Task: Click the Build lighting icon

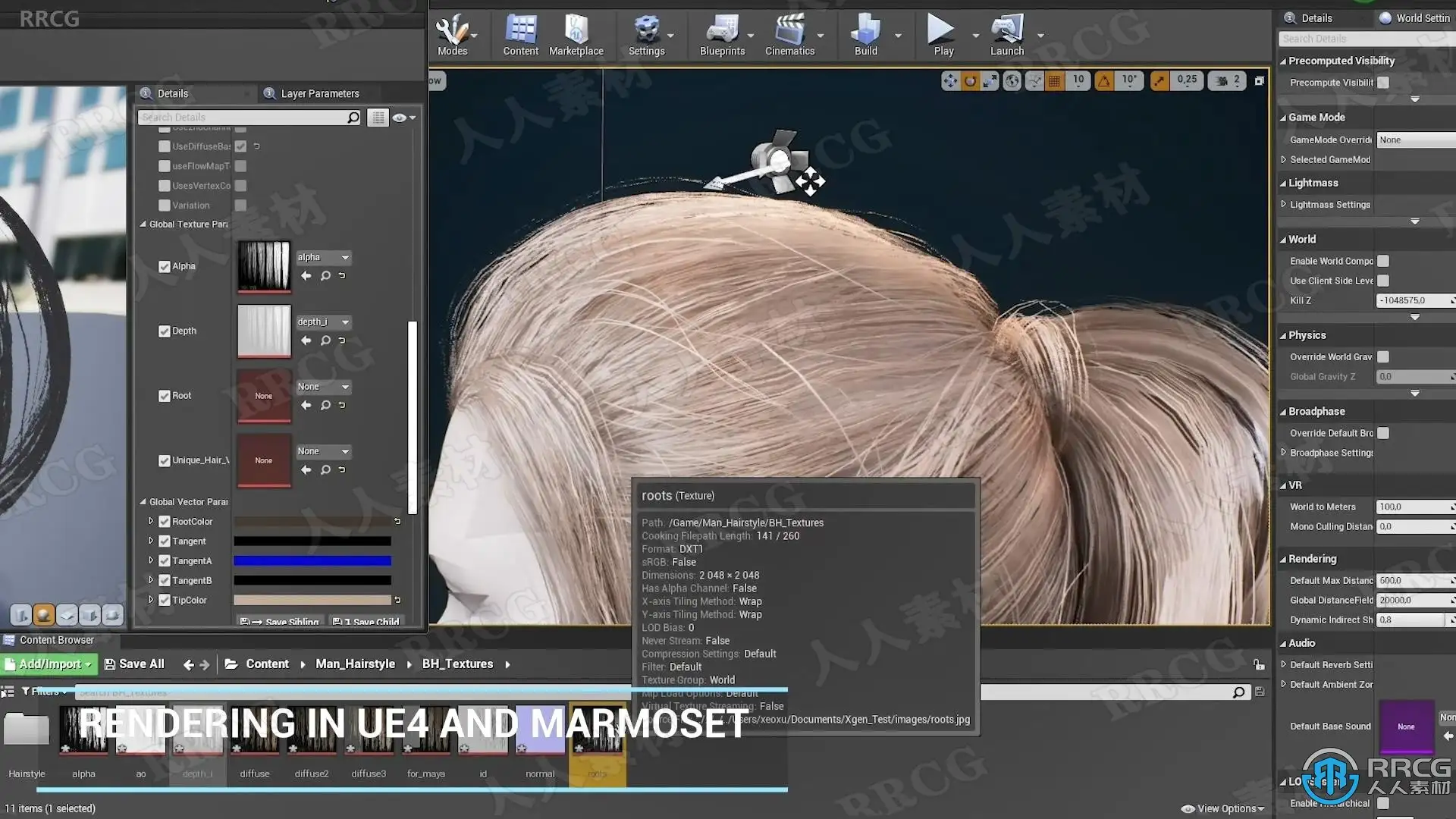Action: pos(865,34)
